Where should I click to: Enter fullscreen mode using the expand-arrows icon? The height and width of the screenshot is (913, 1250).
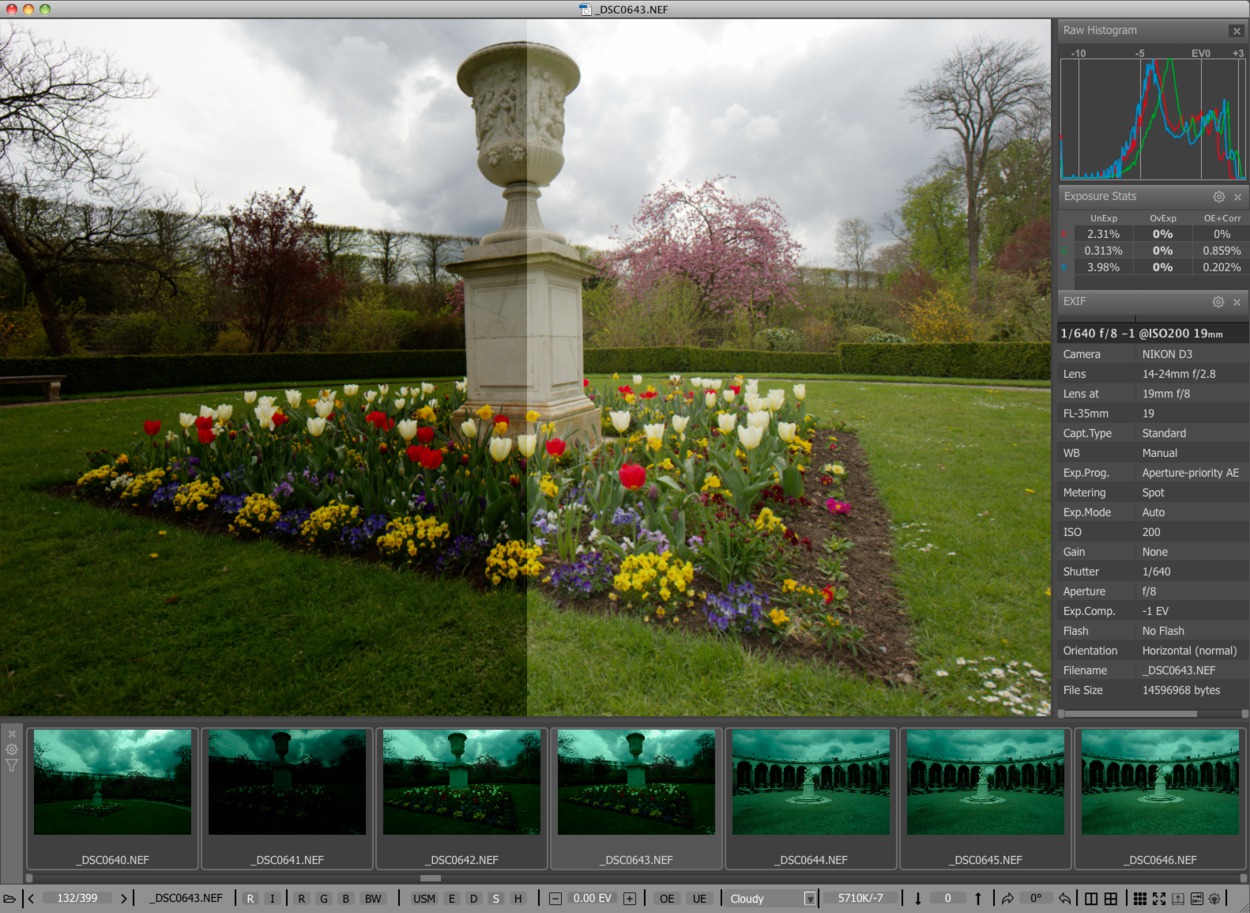tap(1159, 898)
